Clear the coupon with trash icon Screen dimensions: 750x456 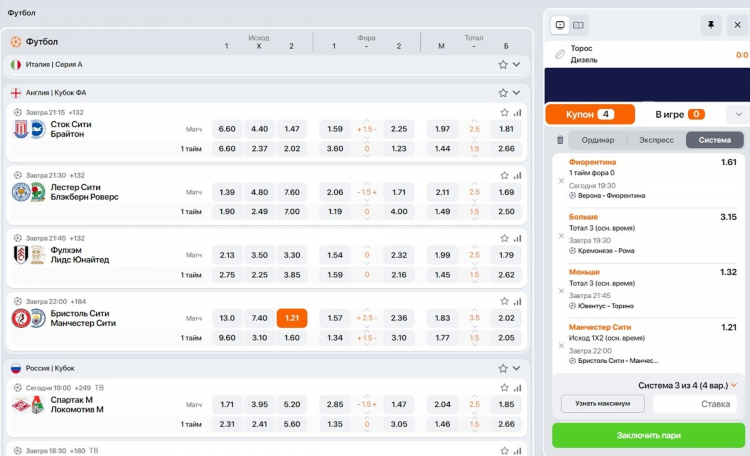pyautogui.click(x=560, y=140)
